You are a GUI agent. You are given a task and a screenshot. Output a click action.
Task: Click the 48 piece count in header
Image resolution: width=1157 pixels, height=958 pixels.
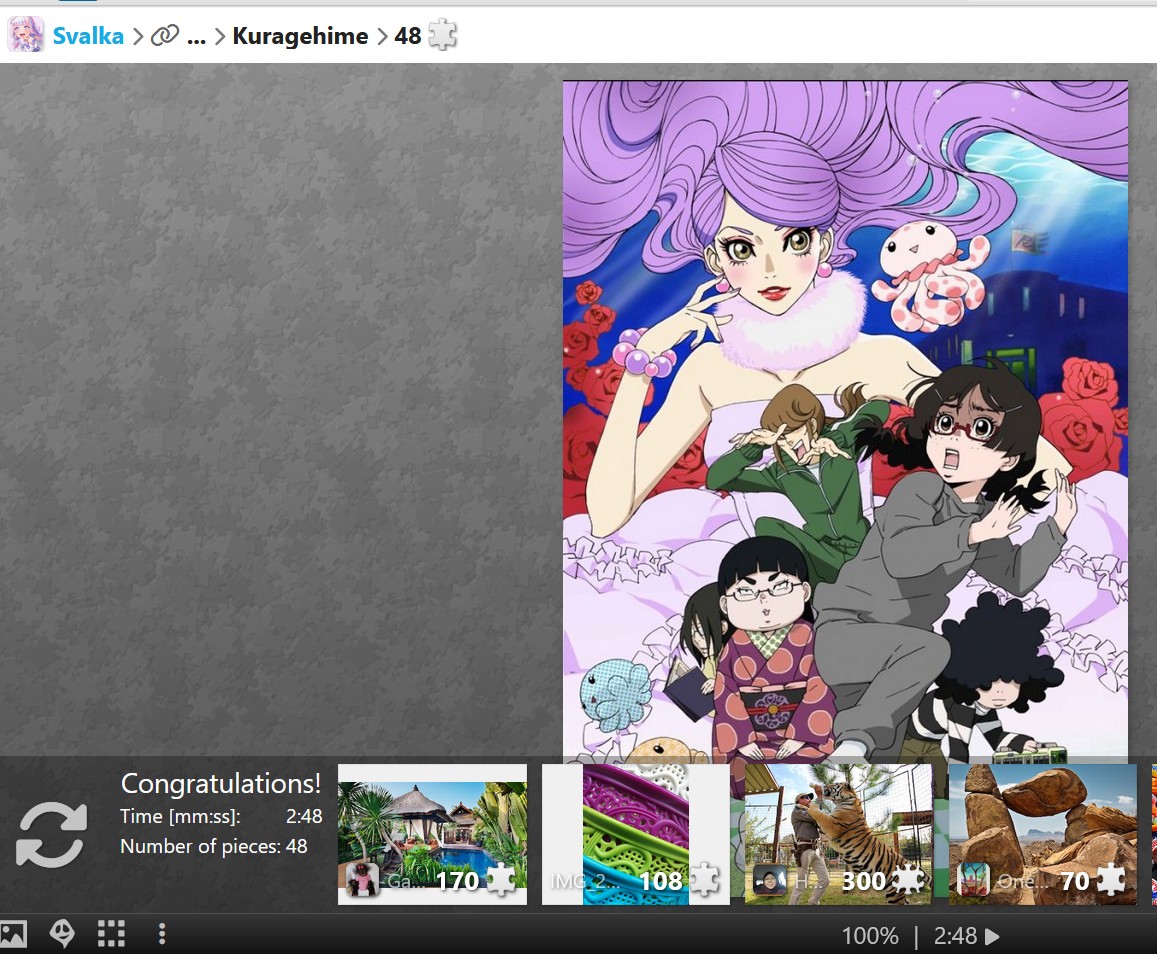point(407,35)
